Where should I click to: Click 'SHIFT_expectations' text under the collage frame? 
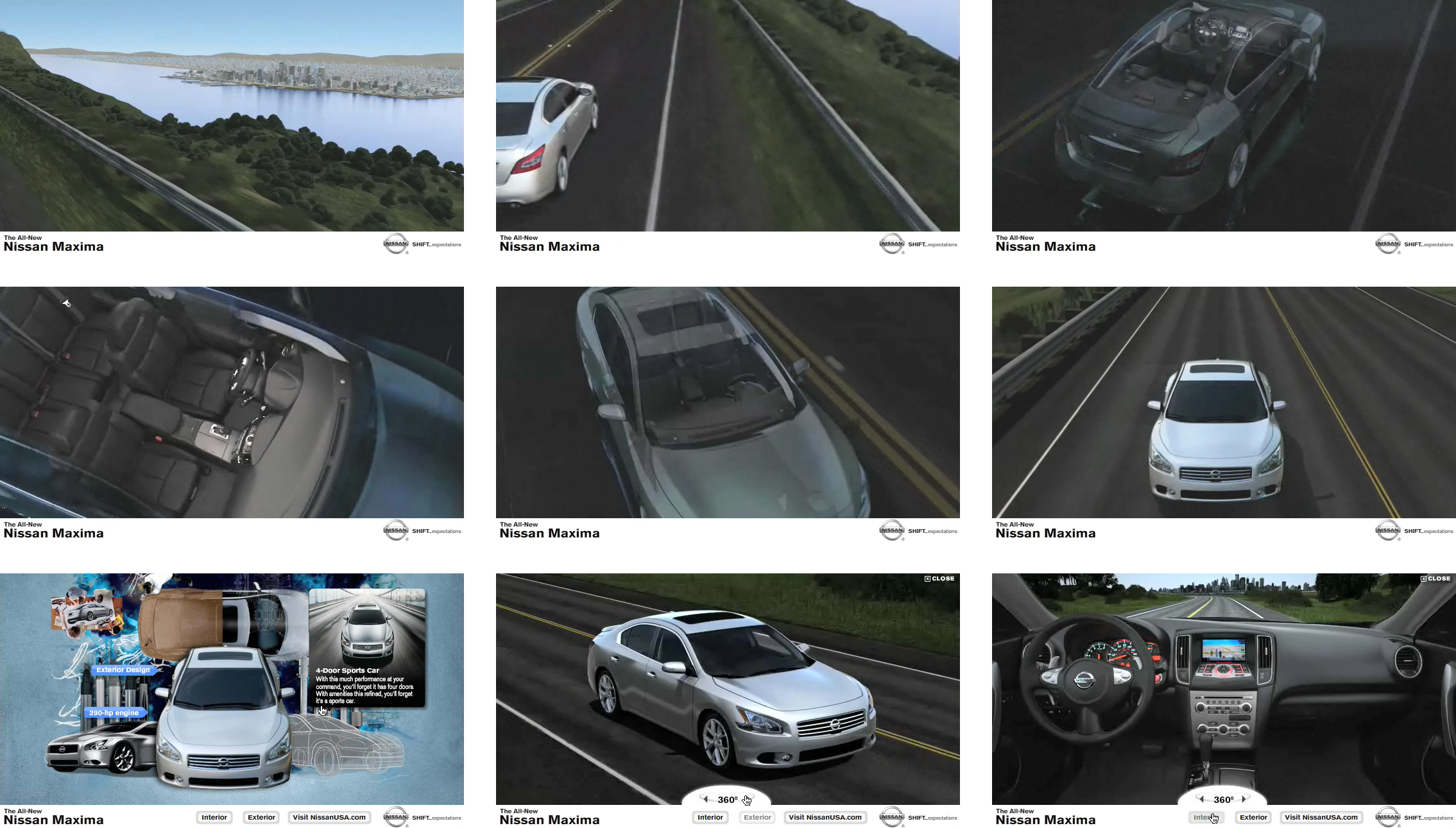pyautogui.click(x=437, y=818)
